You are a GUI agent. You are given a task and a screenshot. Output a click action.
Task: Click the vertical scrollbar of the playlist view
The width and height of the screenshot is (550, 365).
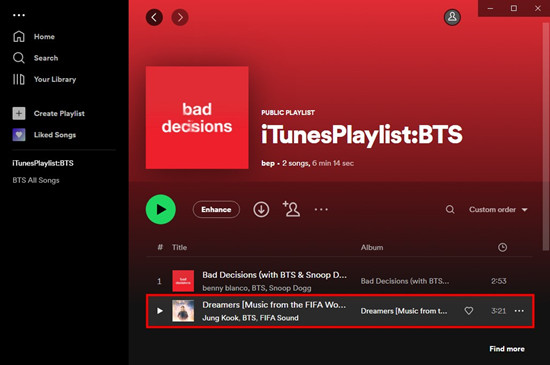[546, 137]
